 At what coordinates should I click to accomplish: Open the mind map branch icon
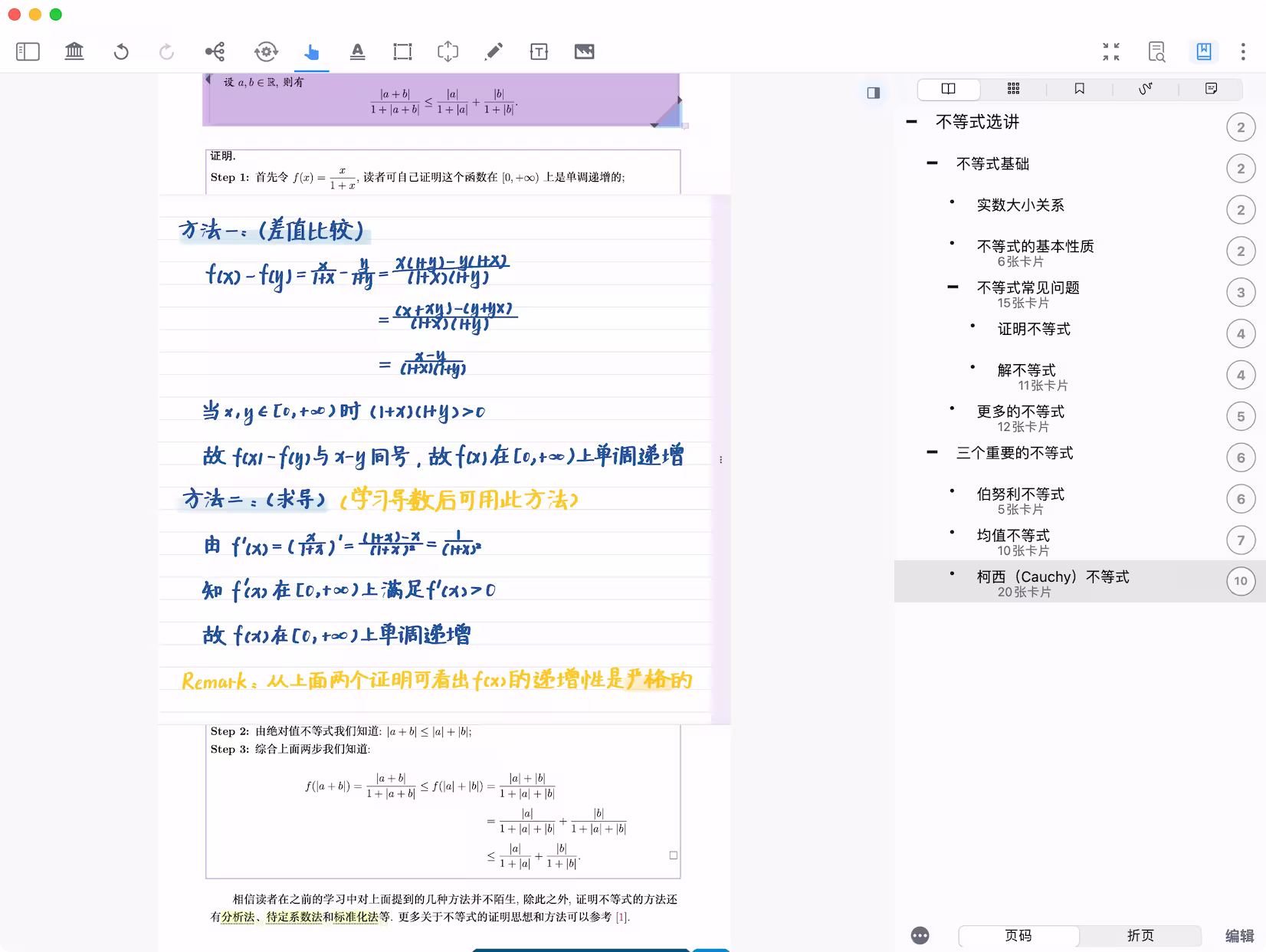click(x=215, y=51)
